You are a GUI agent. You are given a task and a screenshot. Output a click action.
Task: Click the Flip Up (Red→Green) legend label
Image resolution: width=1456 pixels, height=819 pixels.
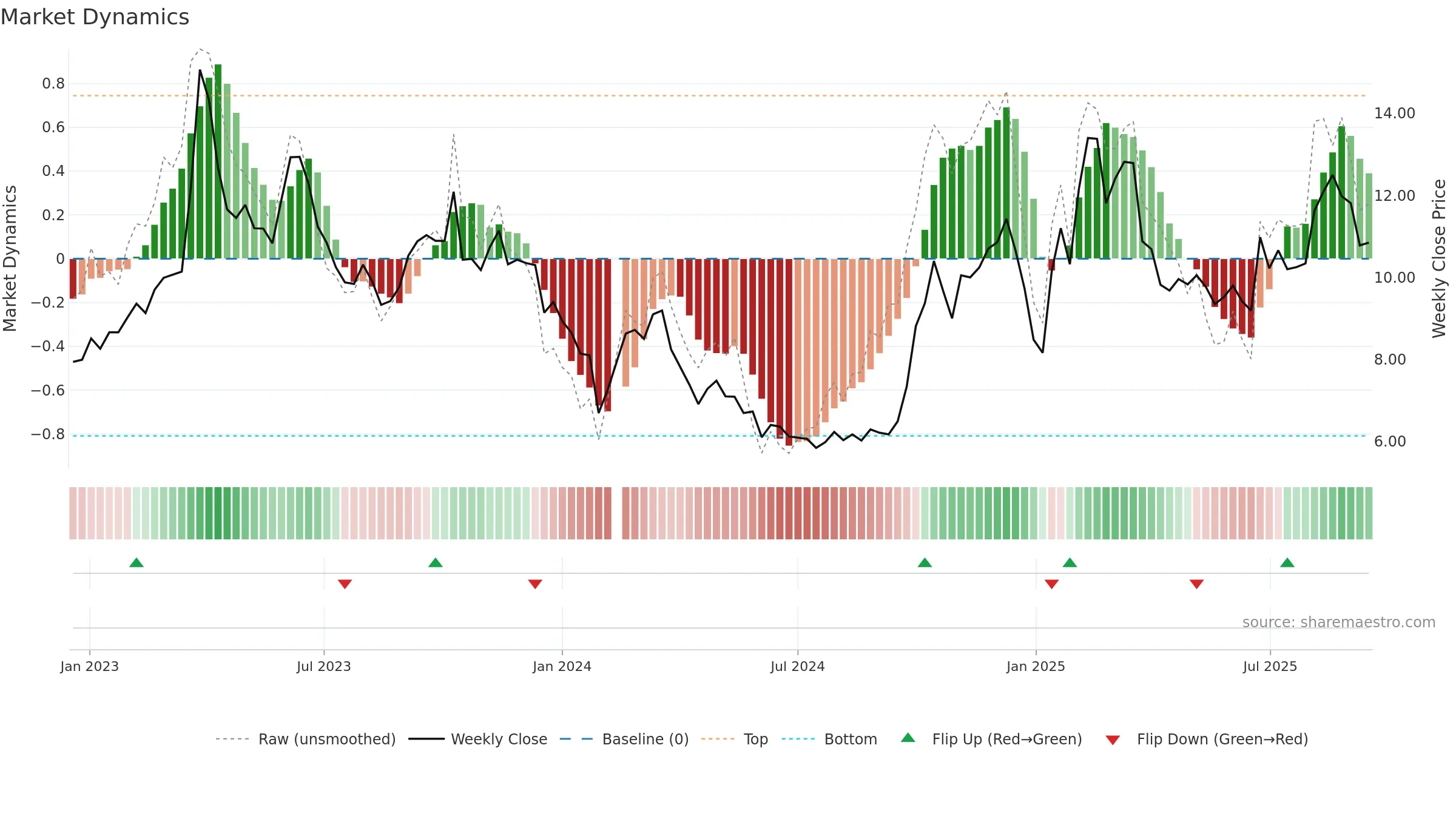coord(1007,739)
